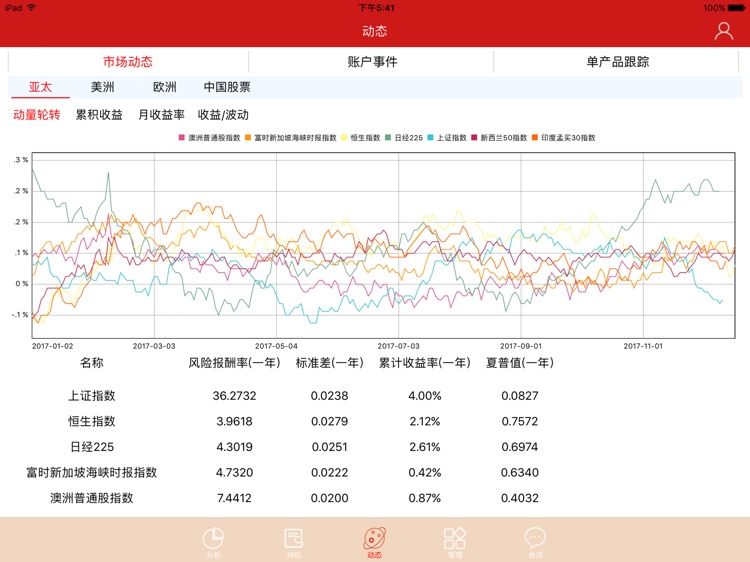
Task: Select the 富时新加坡海峡时报指数 row name
Action: [92, 473]
